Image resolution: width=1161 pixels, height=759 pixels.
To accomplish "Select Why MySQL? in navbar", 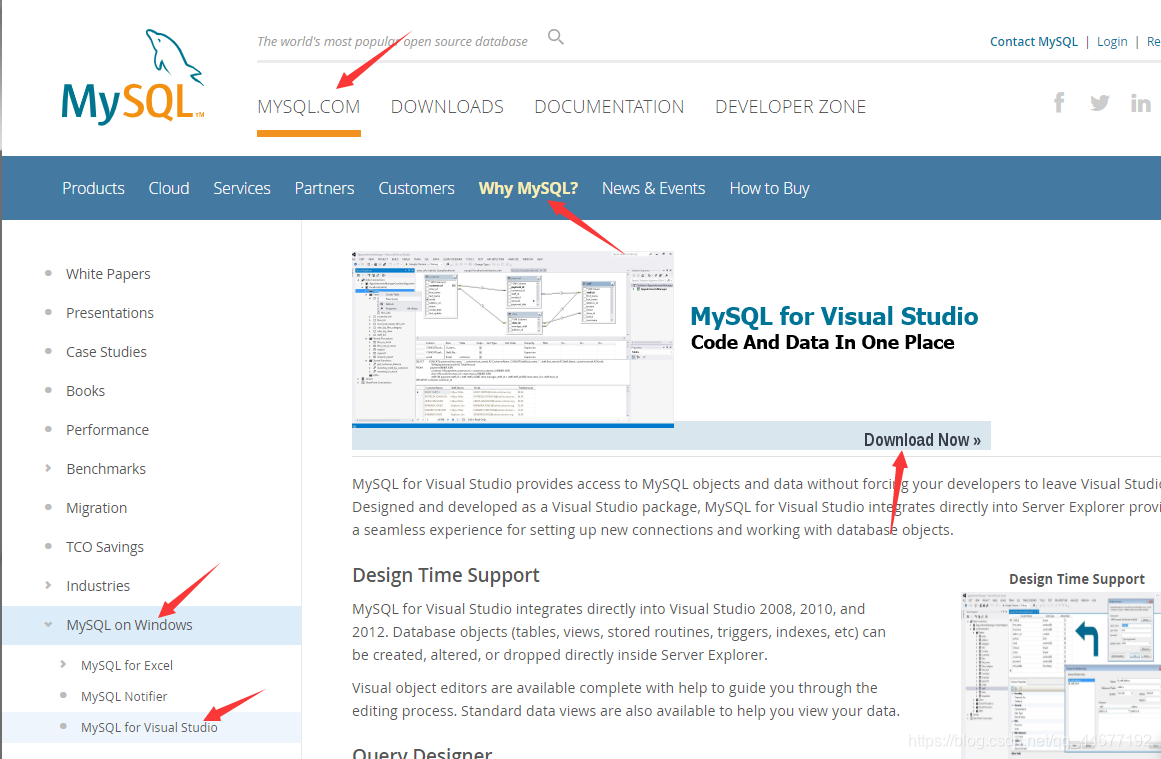I will 528,188.
